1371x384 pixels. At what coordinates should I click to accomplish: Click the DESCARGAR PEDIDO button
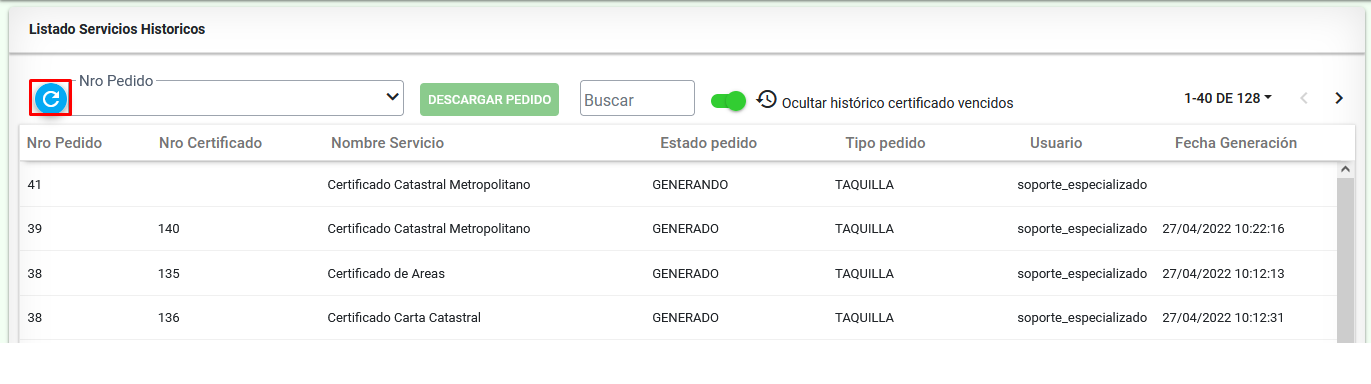(489, 100)
